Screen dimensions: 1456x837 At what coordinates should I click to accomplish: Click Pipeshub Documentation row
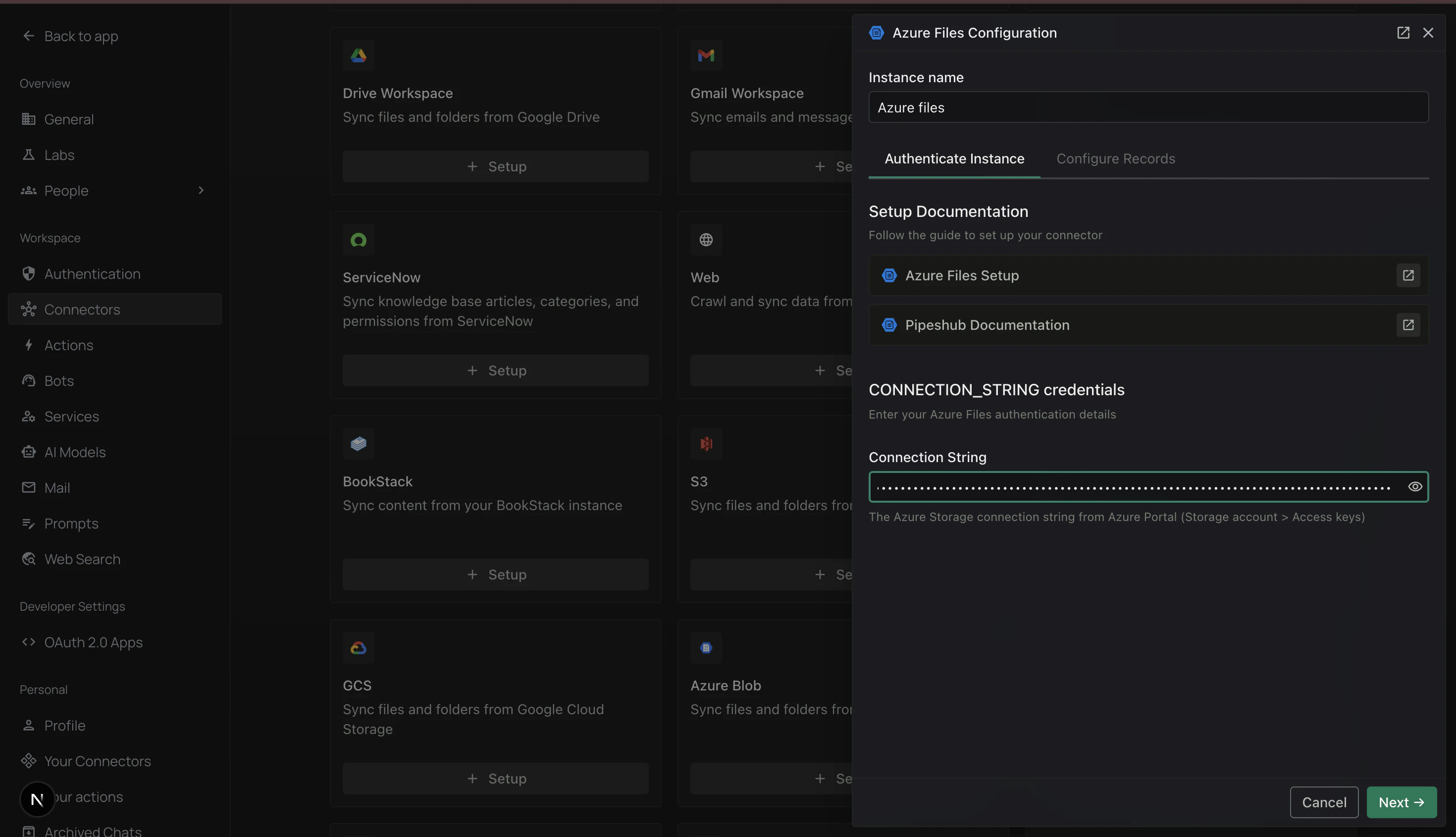point(1148,325)
